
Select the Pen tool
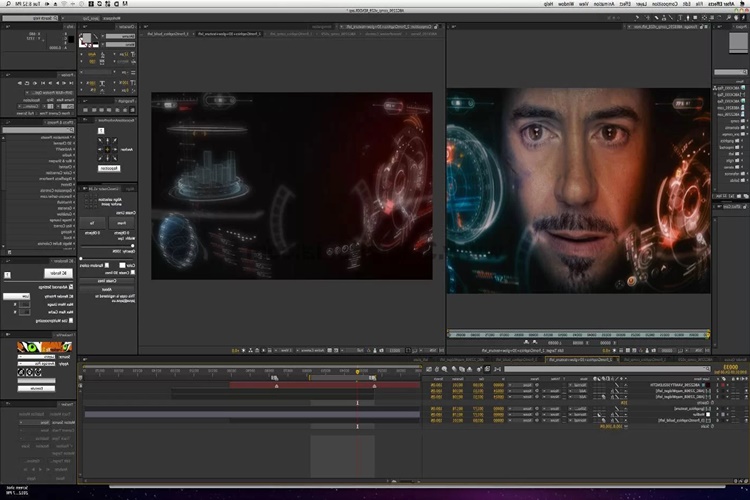coord(687,18)
